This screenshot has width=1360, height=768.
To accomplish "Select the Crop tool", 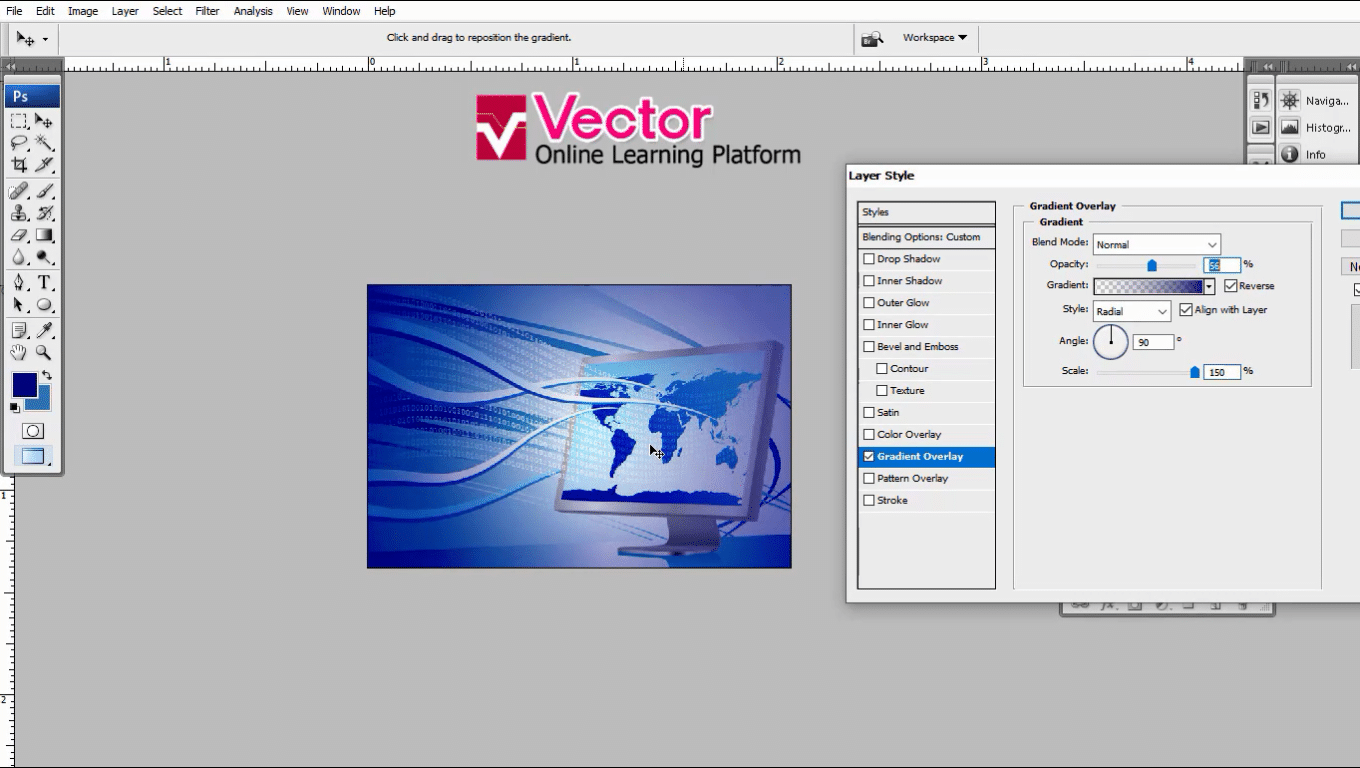I will pos(19,165).
